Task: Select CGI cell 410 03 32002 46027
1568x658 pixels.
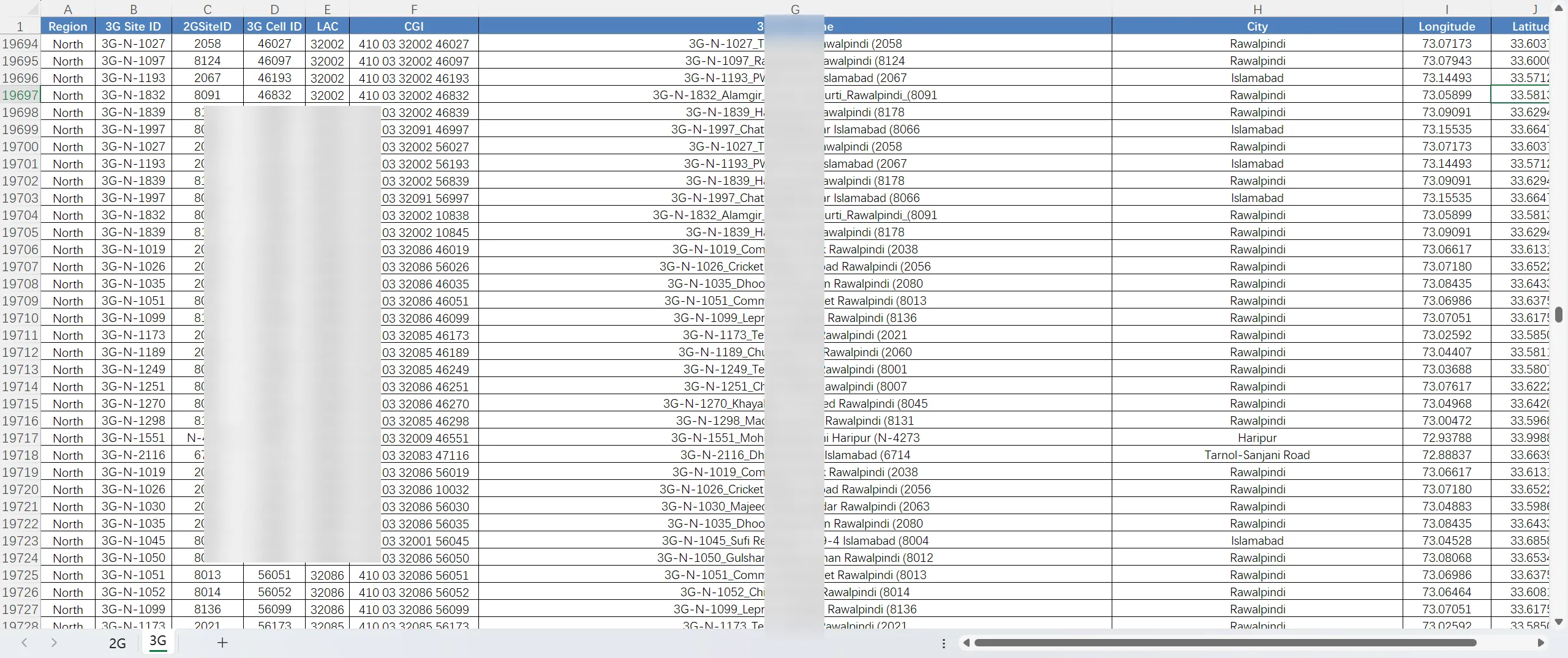Action: [414, 43]
